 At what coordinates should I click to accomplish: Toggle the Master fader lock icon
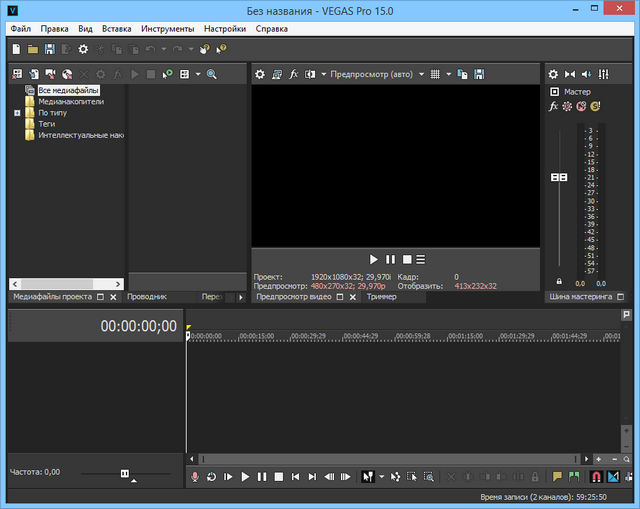(x=559, y=282)
